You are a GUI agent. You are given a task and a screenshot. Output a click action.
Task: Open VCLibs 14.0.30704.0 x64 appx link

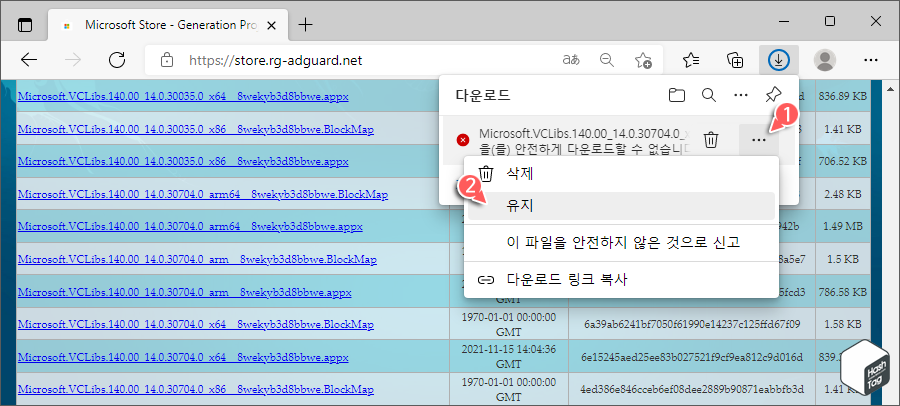183,357
